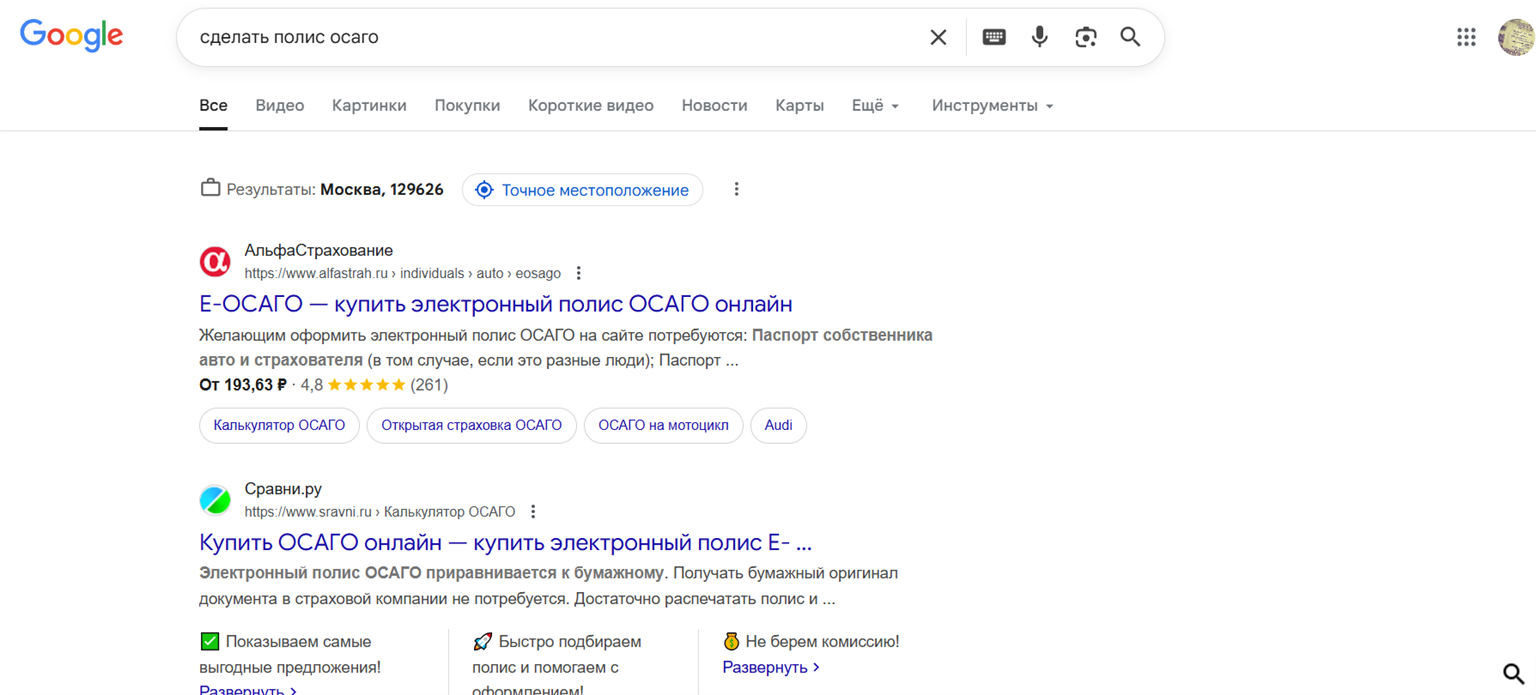1536x695 pixels.
Task: Open more options next to location results
Action: [736, 190]
